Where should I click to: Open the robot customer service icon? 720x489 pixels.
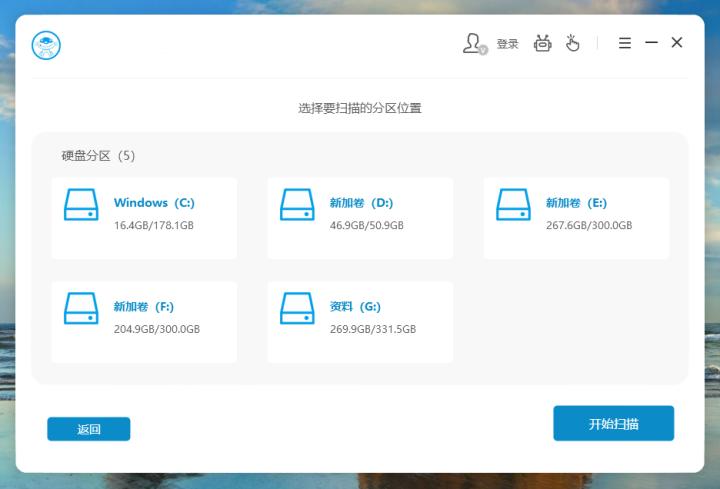(x=542, y=44)
